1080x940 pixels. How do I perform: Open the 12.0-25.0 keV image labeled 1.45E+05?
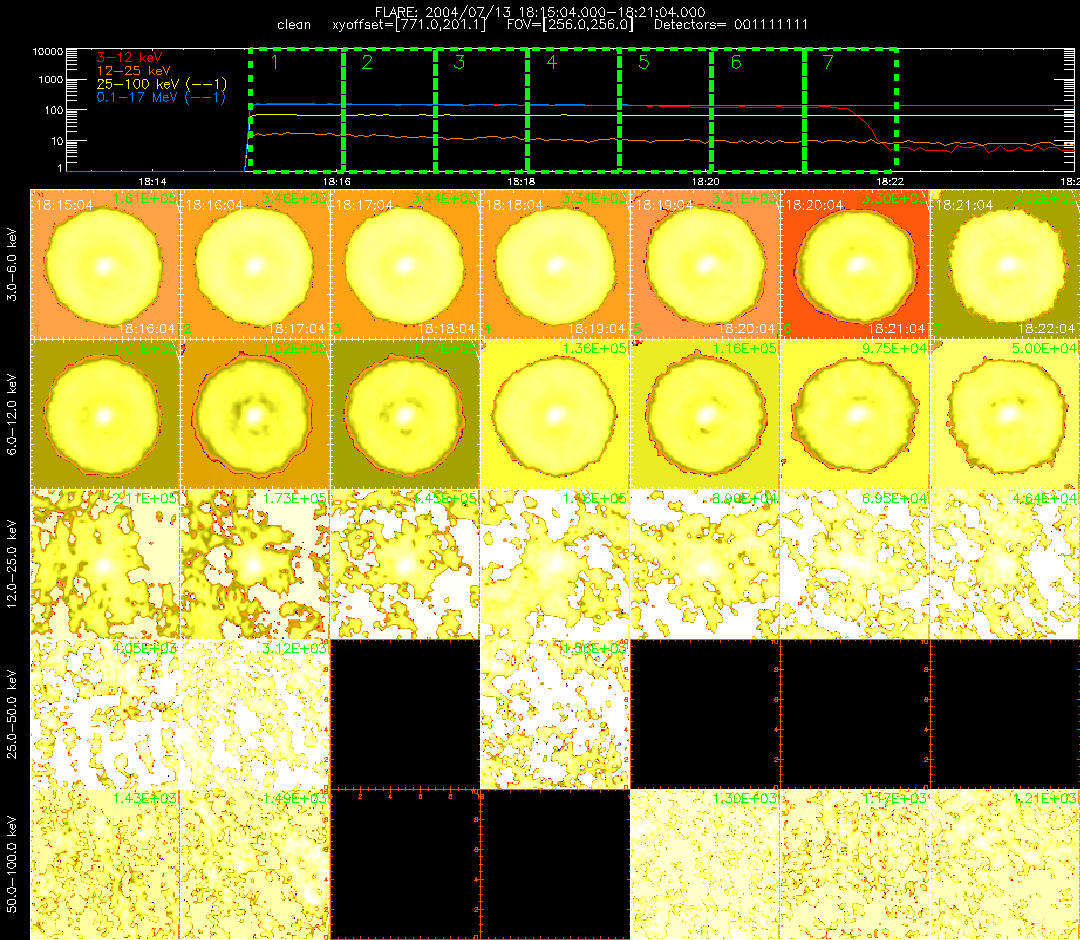[x=406, y=565]
